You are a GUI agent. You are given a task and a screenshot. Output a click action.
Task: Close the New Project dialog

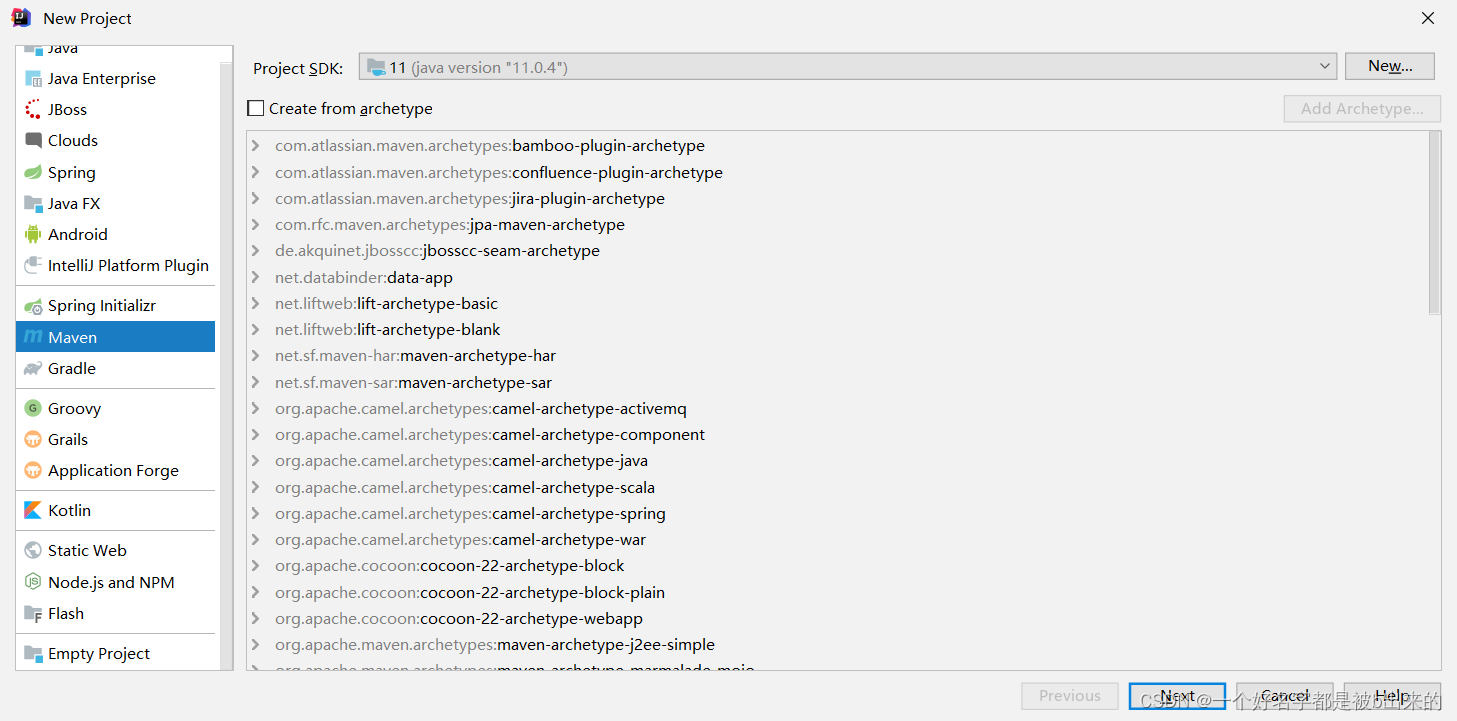pyautogui.click(x=1428, y=18)
